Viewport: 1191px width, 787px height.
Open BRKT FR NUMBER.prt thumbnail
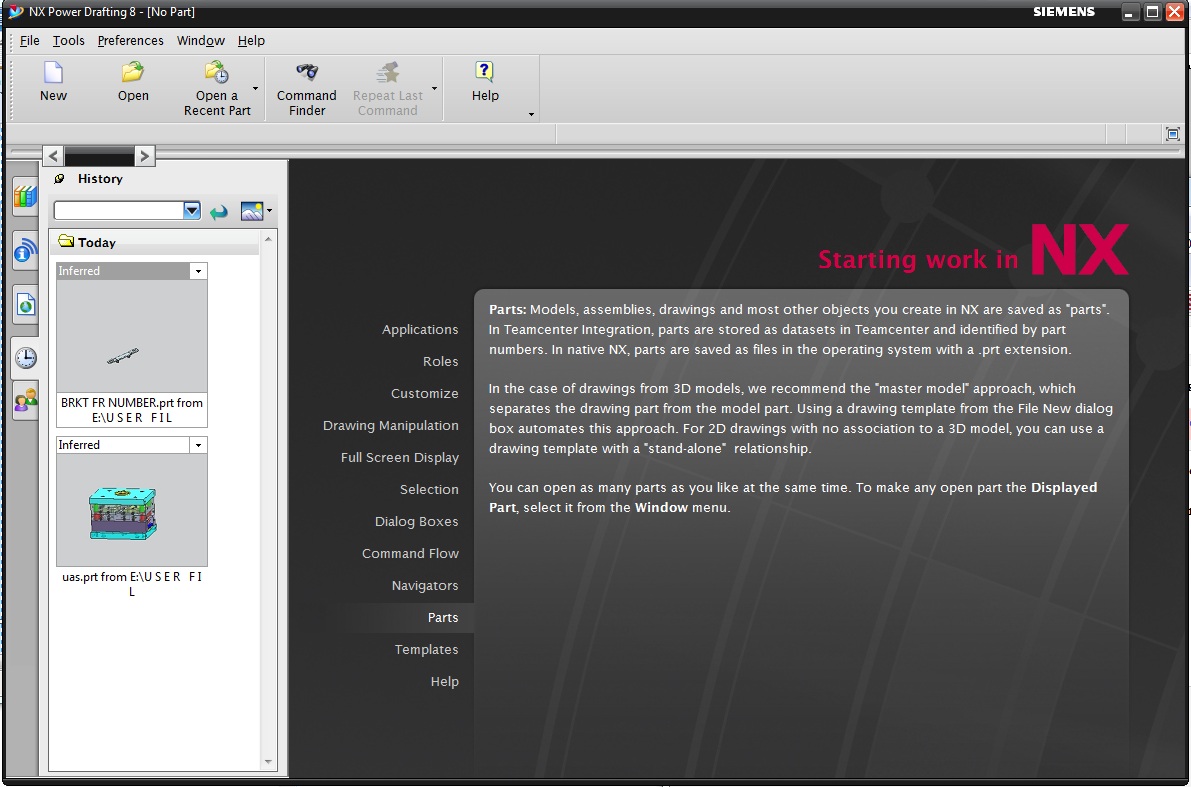131,336
